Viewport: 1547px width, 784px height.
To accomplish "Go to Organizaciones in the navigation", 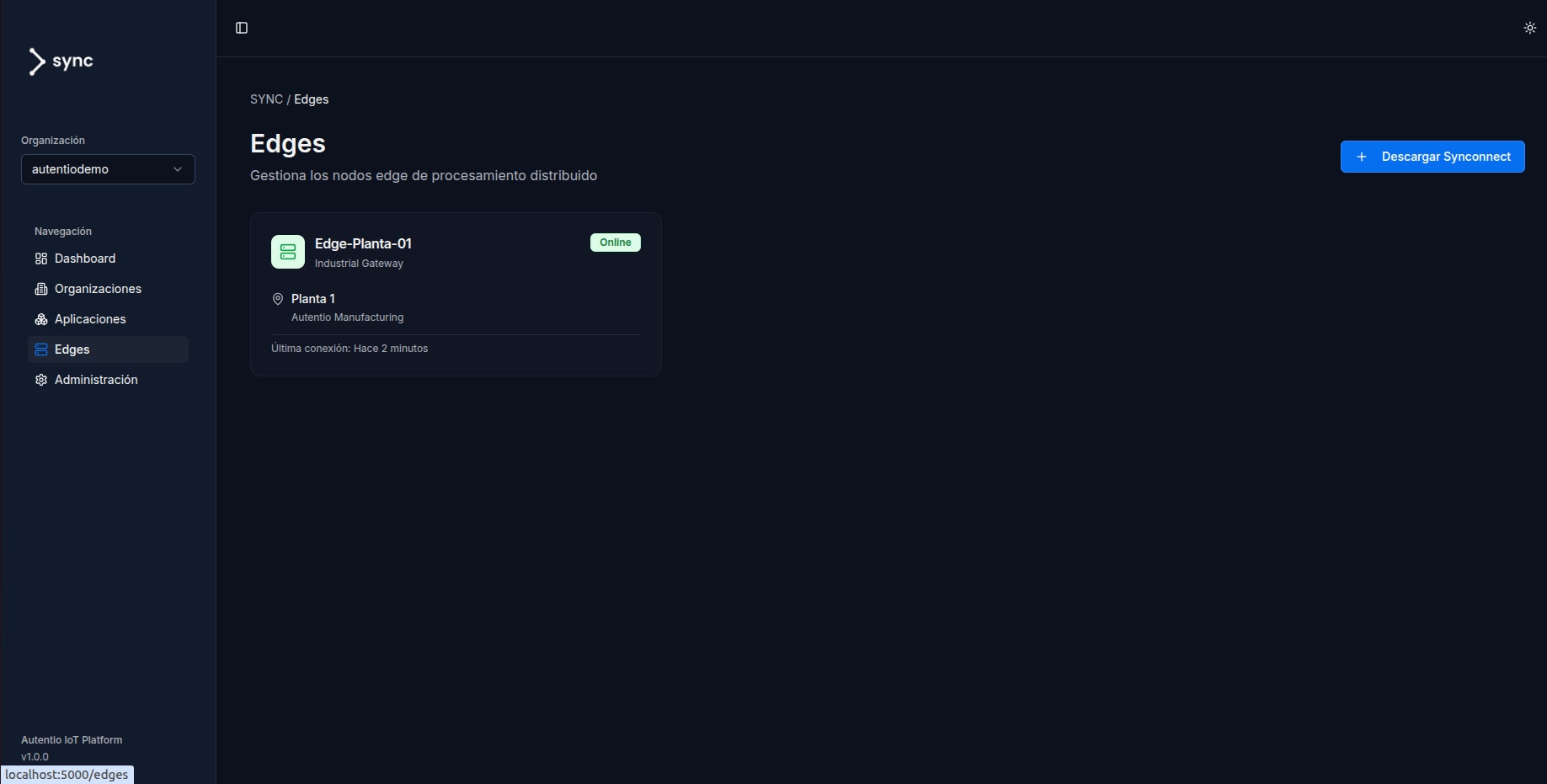I will (98, 289).
